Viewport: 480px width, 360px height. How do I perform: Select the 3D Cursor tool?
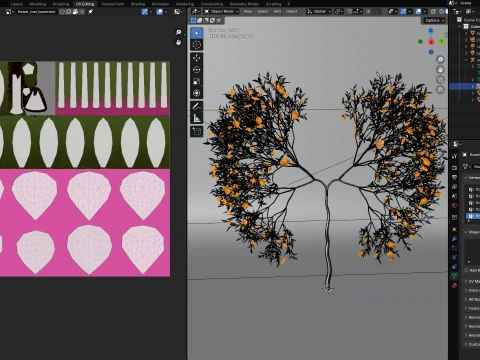pyautogui.click(x=197, y=45)
